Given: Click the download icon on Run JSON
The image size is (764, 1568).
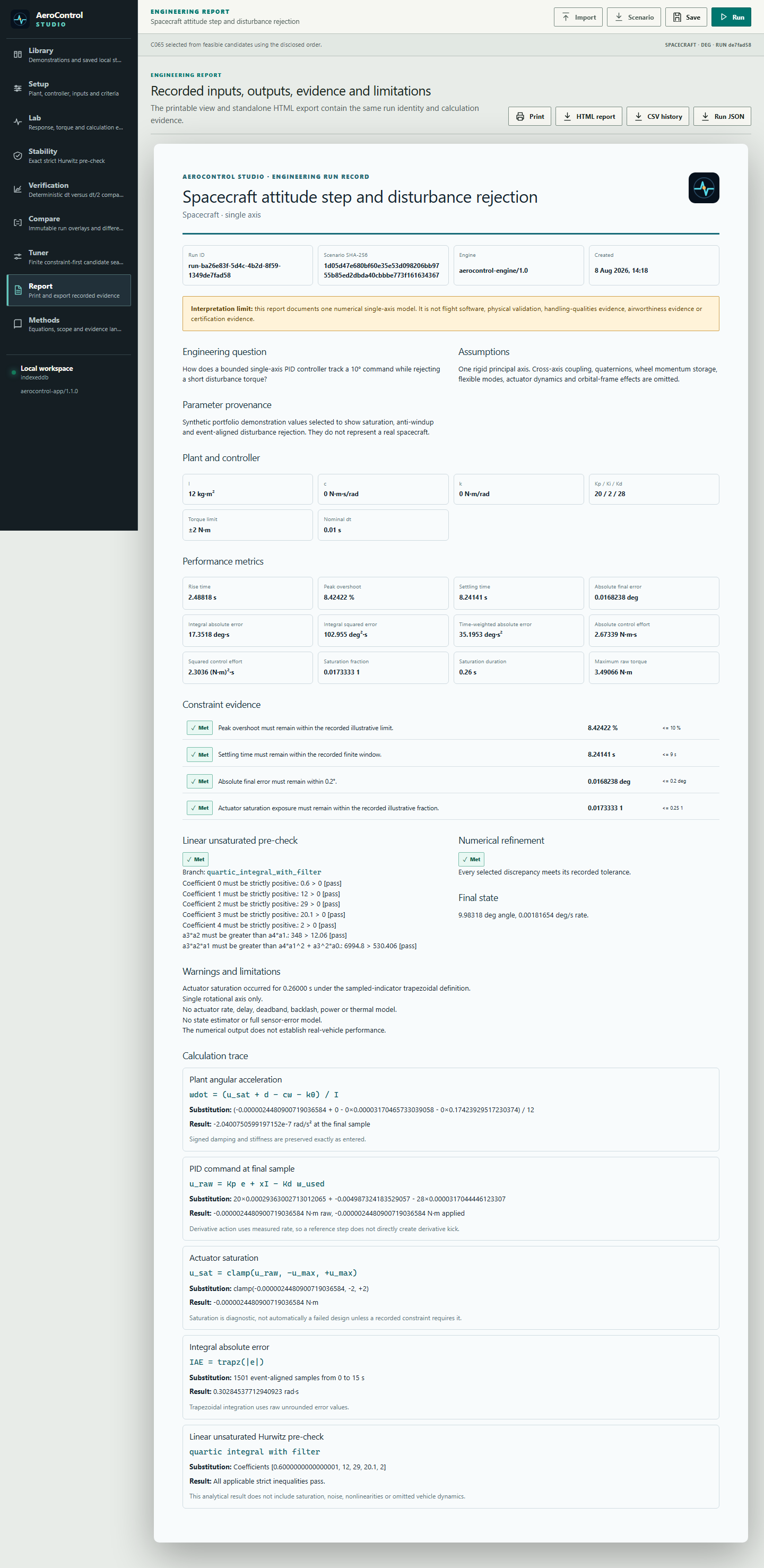Looking at the screenshot, I should coord(705,116).
